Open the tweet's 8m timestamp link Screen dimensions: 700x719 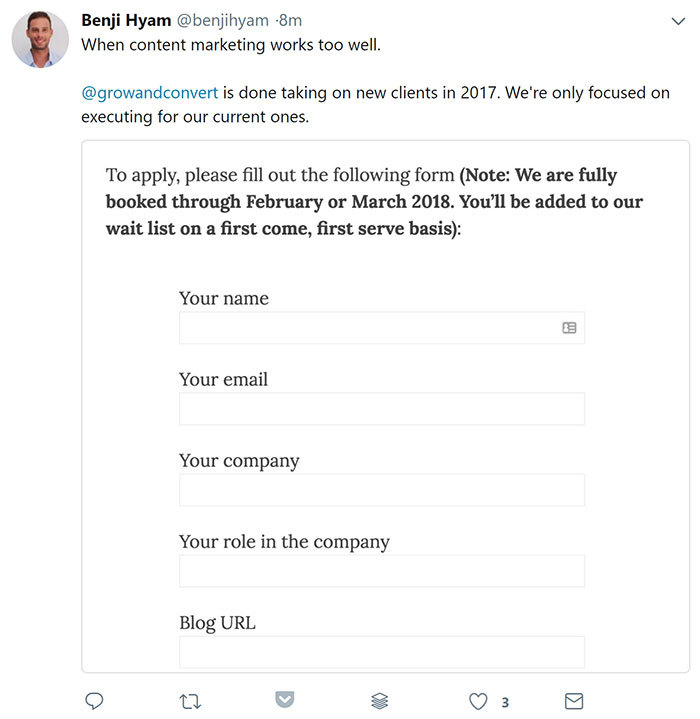coord(290,20)
